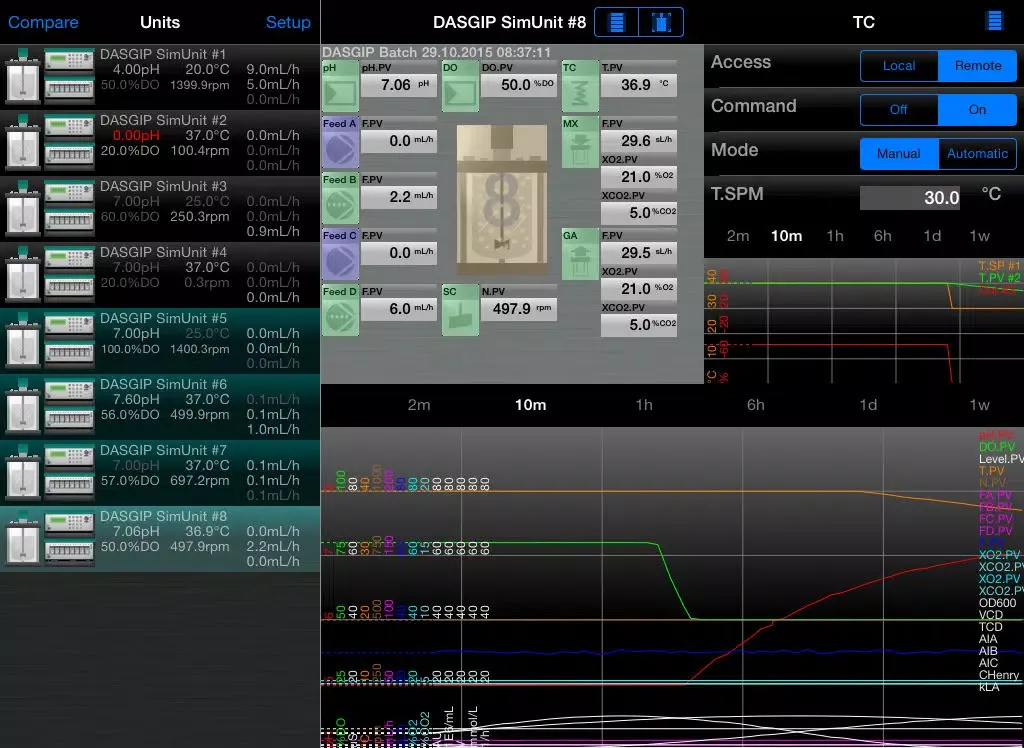
Task: Tap the Feed D flow value 6.0
Action: (x=399, y=308)
